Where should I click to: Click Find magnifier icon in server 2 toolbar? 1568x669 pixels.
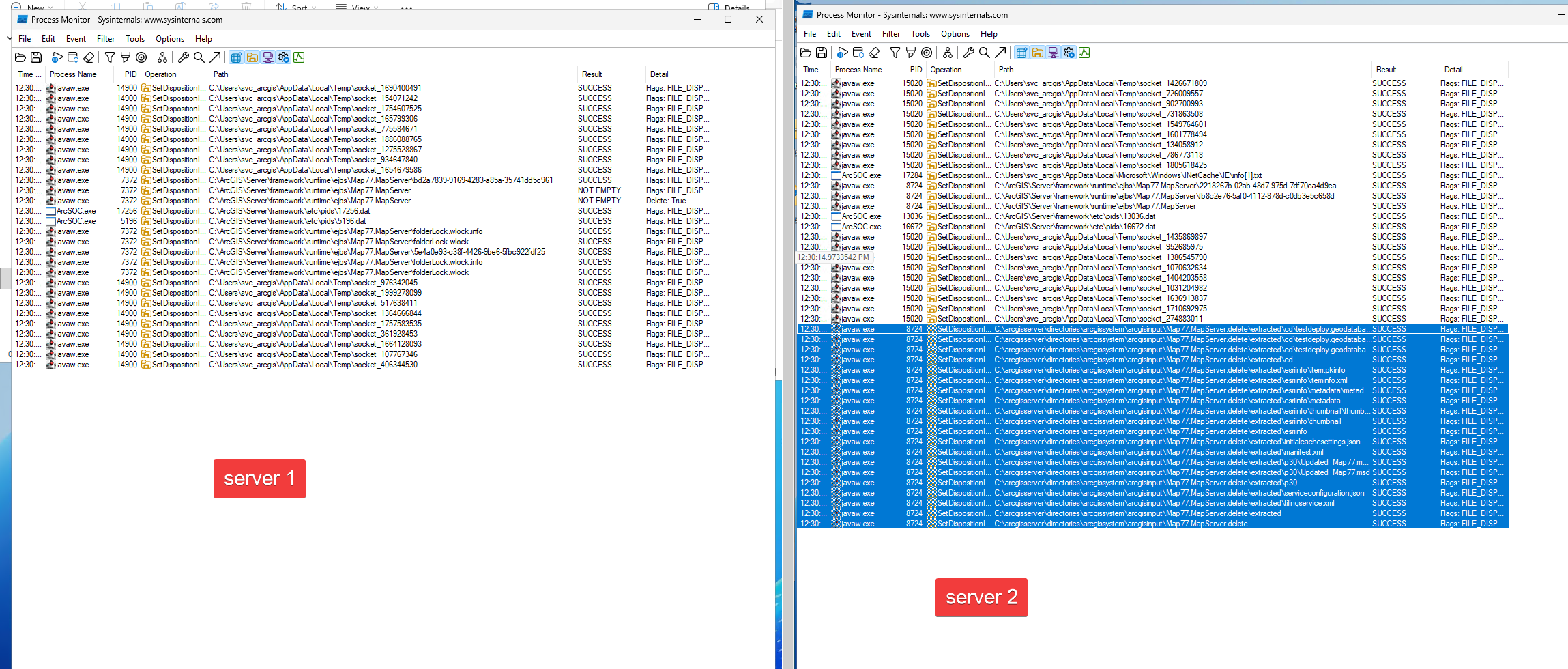985,53
